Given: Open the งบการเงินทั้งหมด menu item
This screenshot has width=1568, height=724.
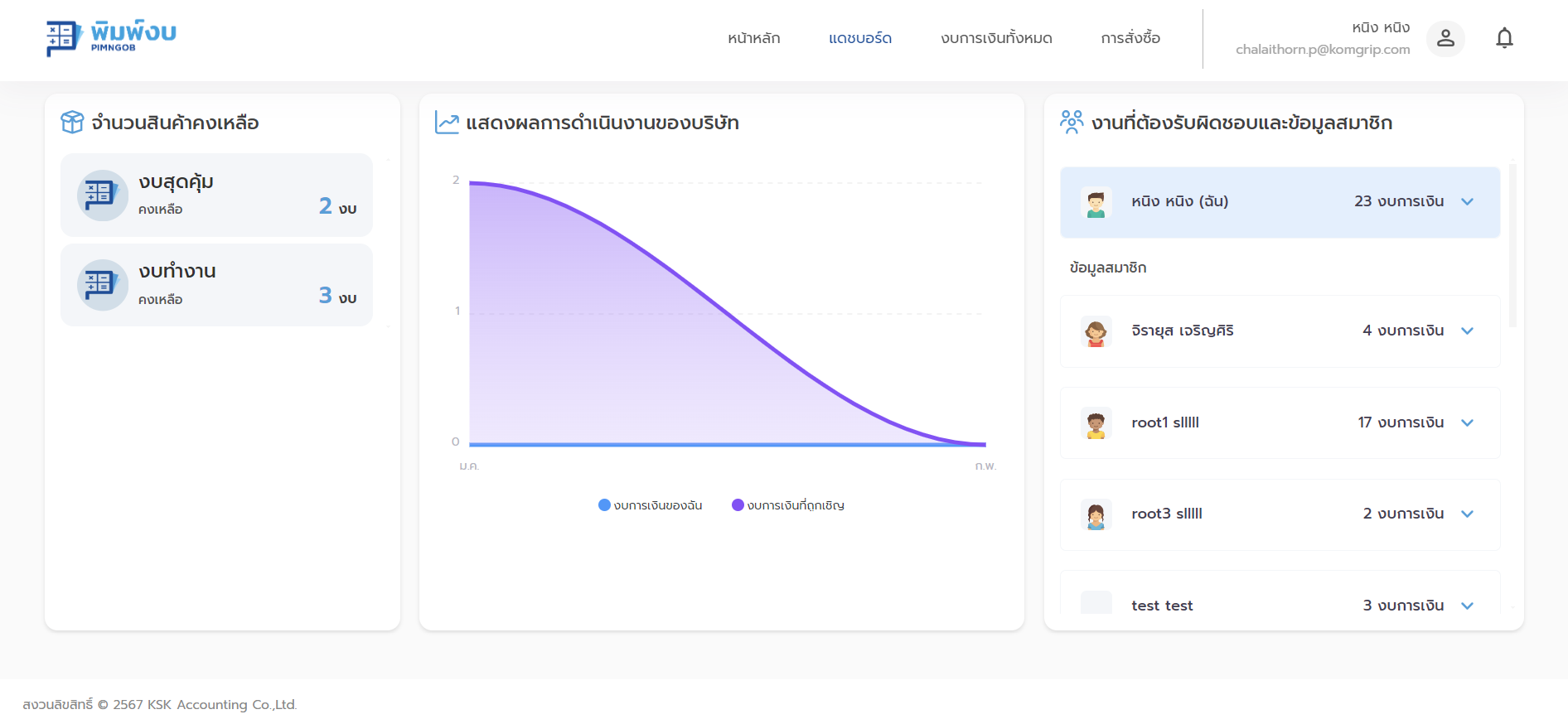Looking at the screenshot, I should coord(996,38).
